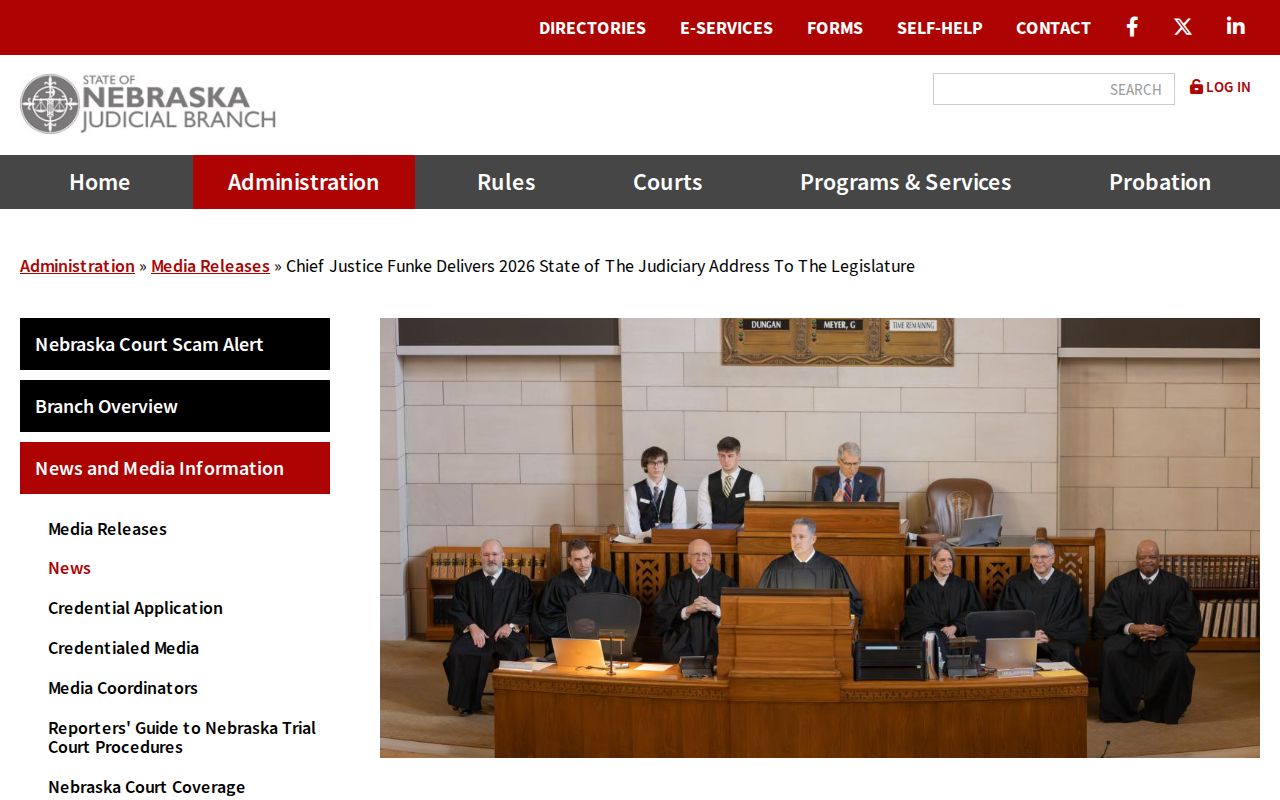Viewport: 1280px width, 800px height.
Task: Open Programs & Services navigation tab
Action: point(906,182)
